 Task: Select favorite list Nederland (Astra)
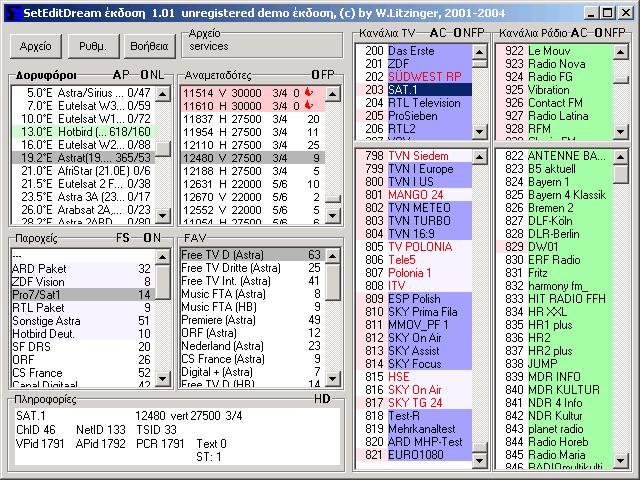tap(252, 346)
